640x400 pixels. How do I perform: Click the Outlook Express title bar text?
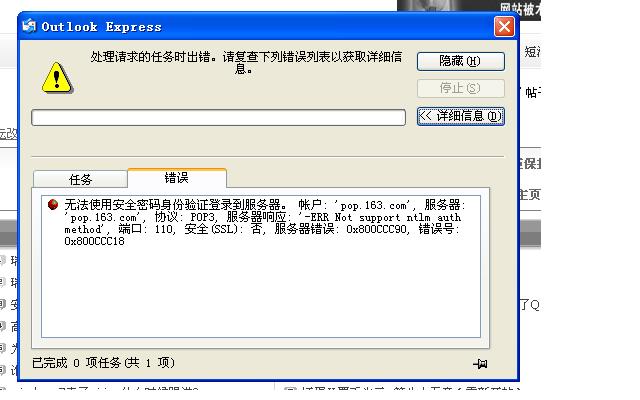point(102,27)
